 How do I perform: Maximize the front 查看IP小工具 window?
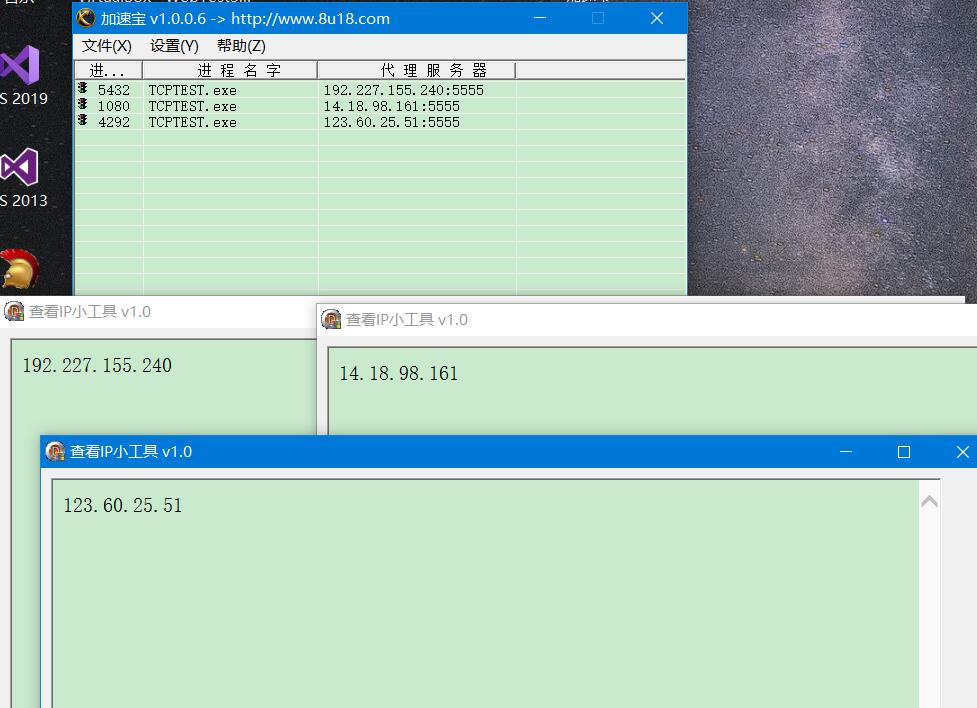click(903, 452)
